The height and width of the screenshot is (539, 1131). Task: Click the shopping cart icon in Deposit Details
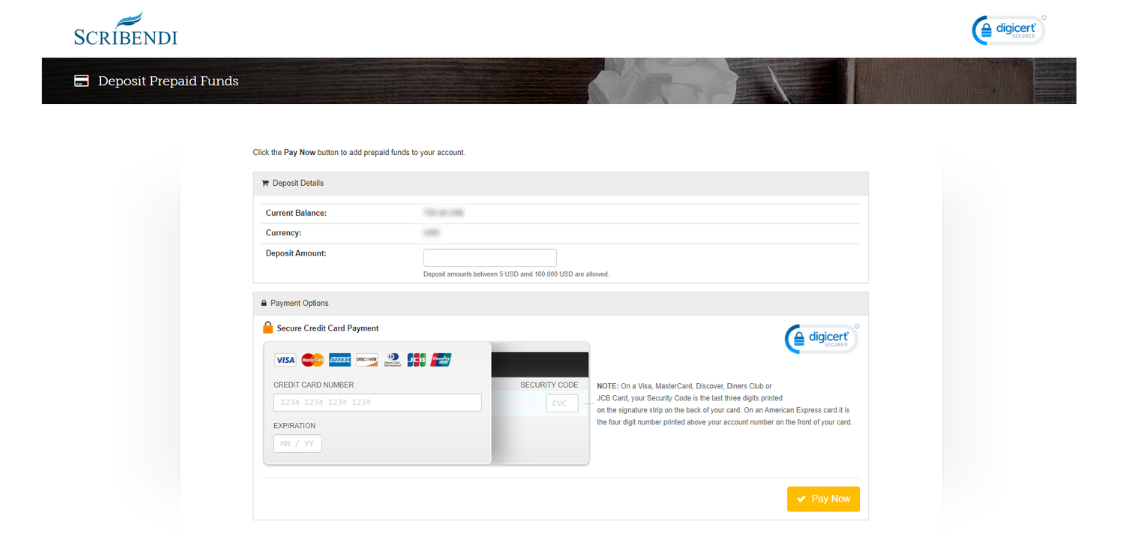(x=265, y=183)
